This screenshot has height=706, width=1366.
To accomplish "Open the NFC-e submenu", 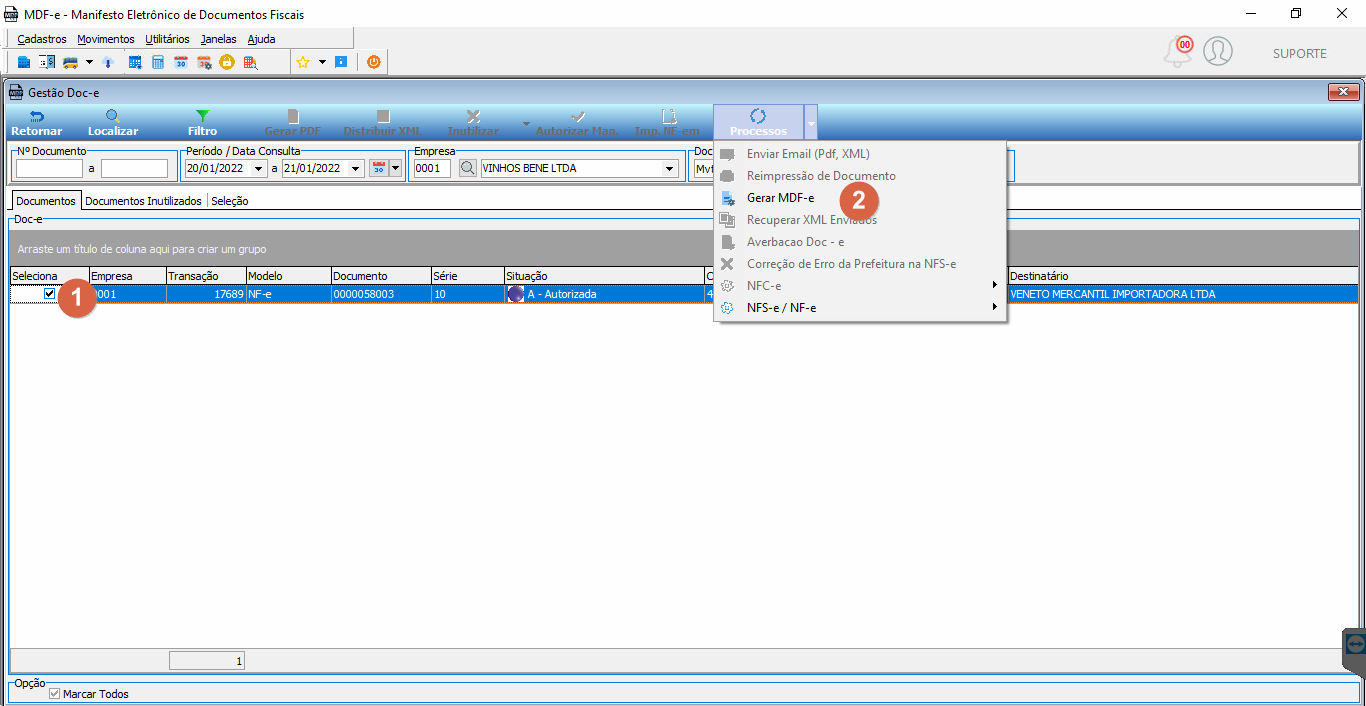I will [x=861, y=286].
